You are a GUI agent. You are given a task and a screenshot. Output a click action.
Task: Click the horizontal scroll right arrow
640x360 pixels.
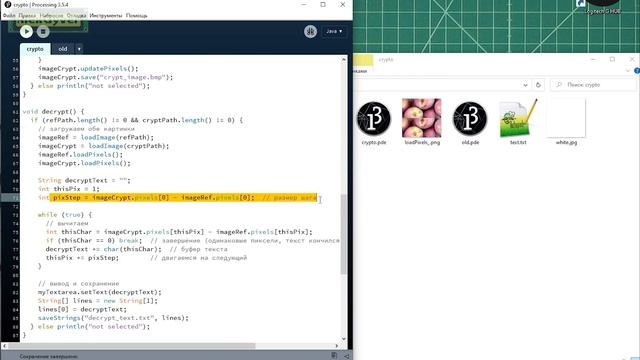tap(337, 346)
